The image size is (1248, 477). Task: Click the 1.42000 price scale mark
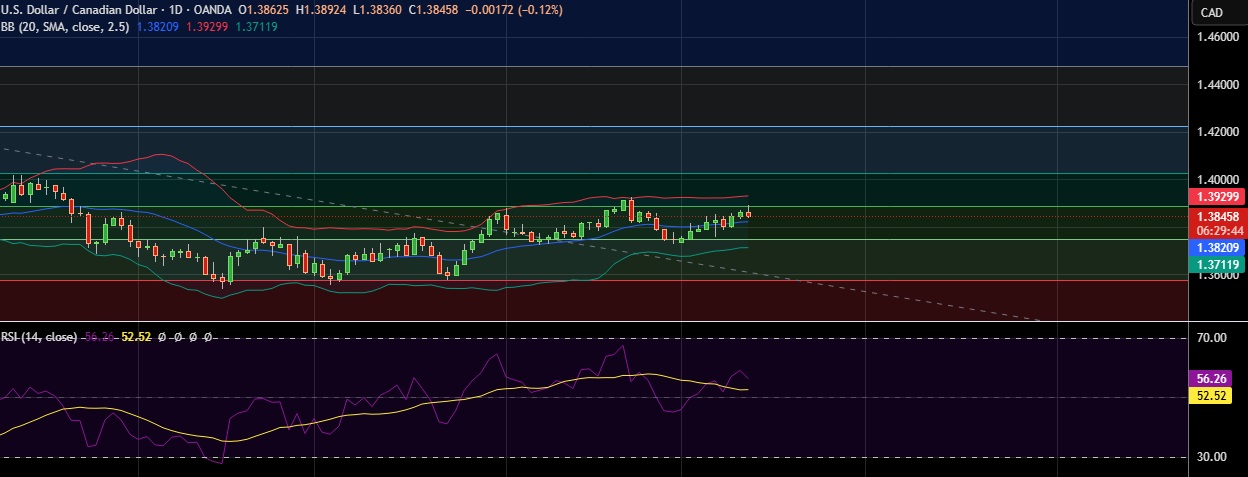1218,132
